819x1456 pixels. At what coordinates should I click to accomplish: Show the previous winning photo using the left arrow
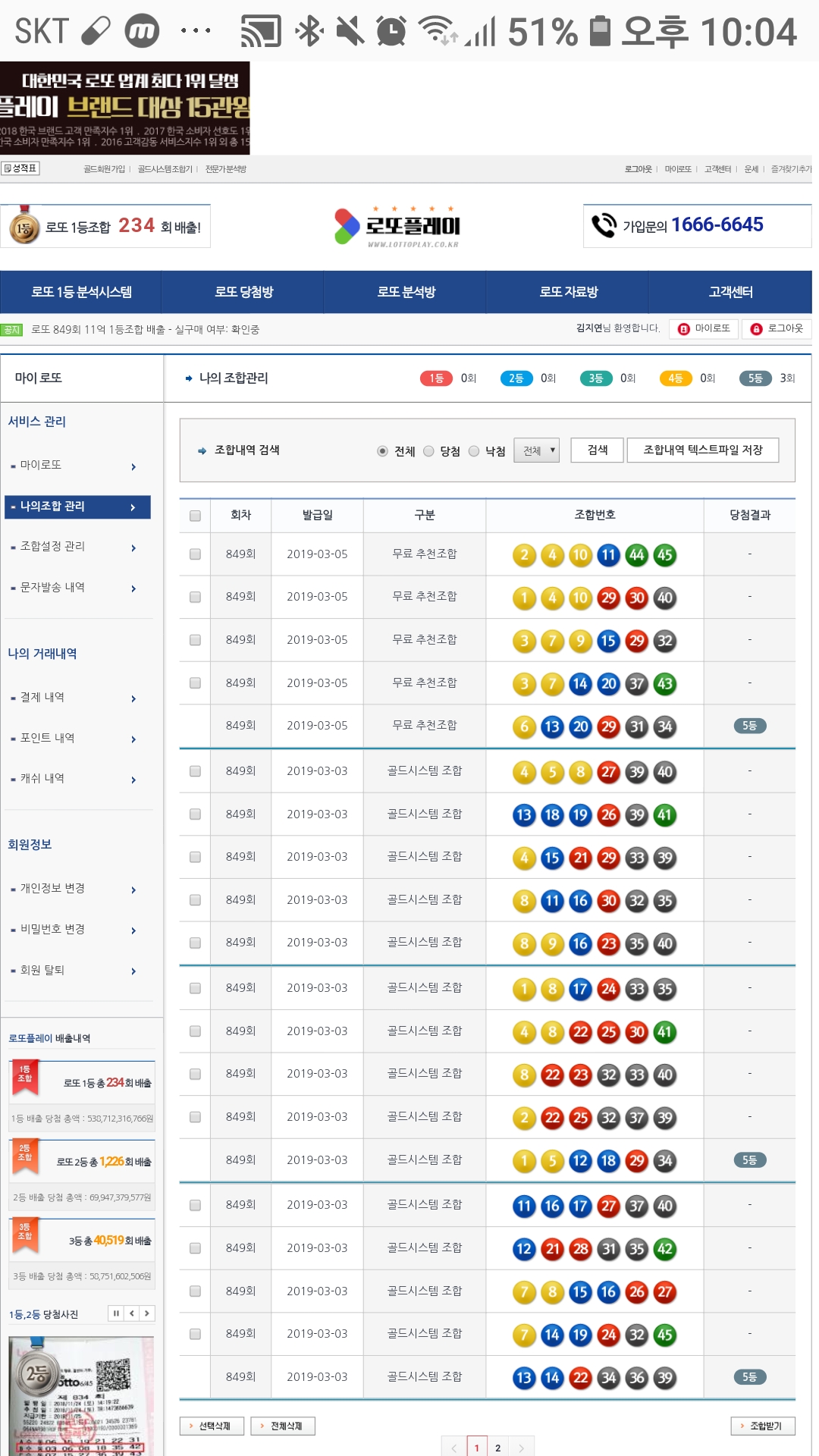tap(131, 1313)
